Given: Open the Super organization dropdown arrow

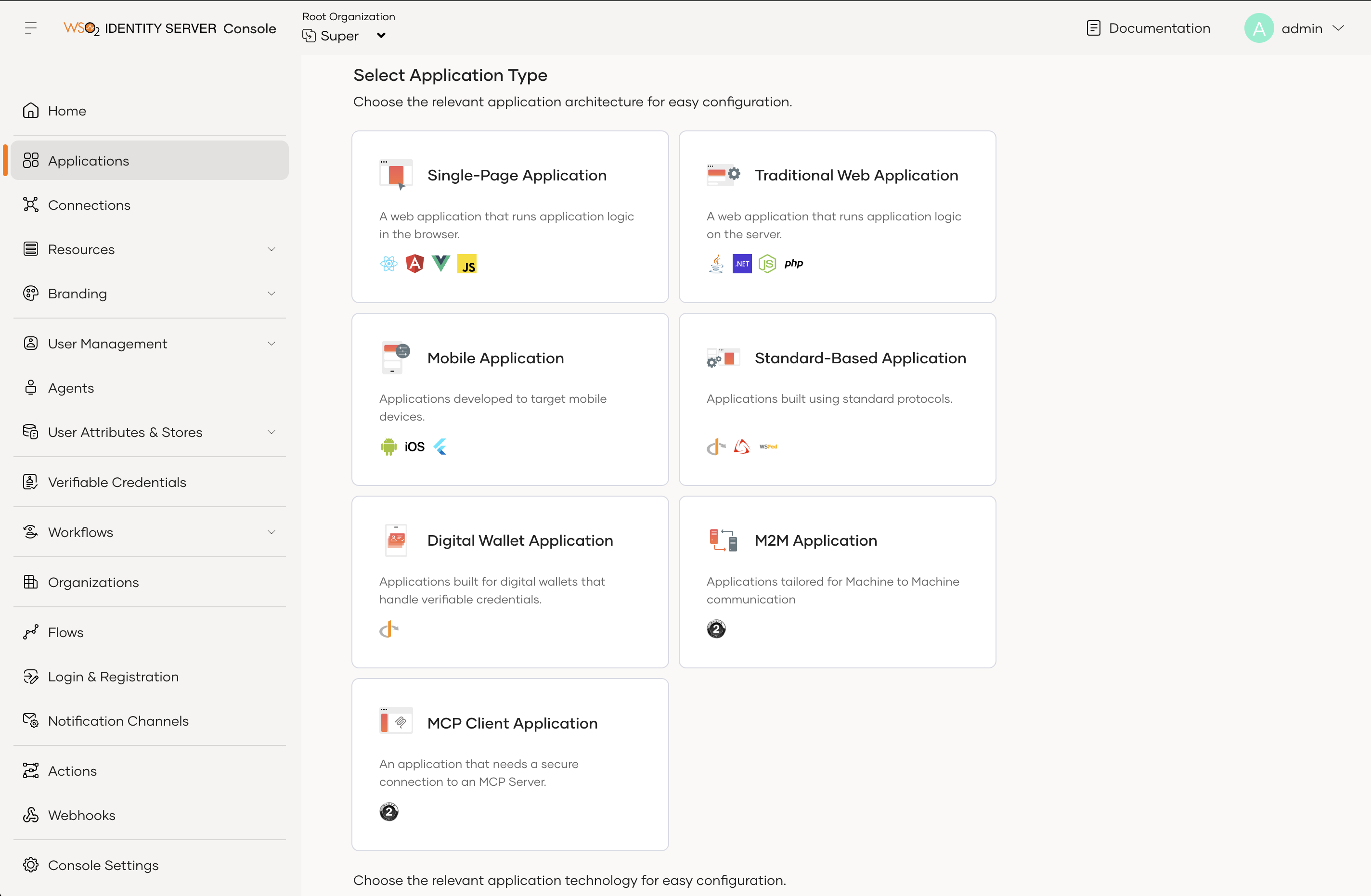Looking at the screenshot, I should click(x=381, y=36).
